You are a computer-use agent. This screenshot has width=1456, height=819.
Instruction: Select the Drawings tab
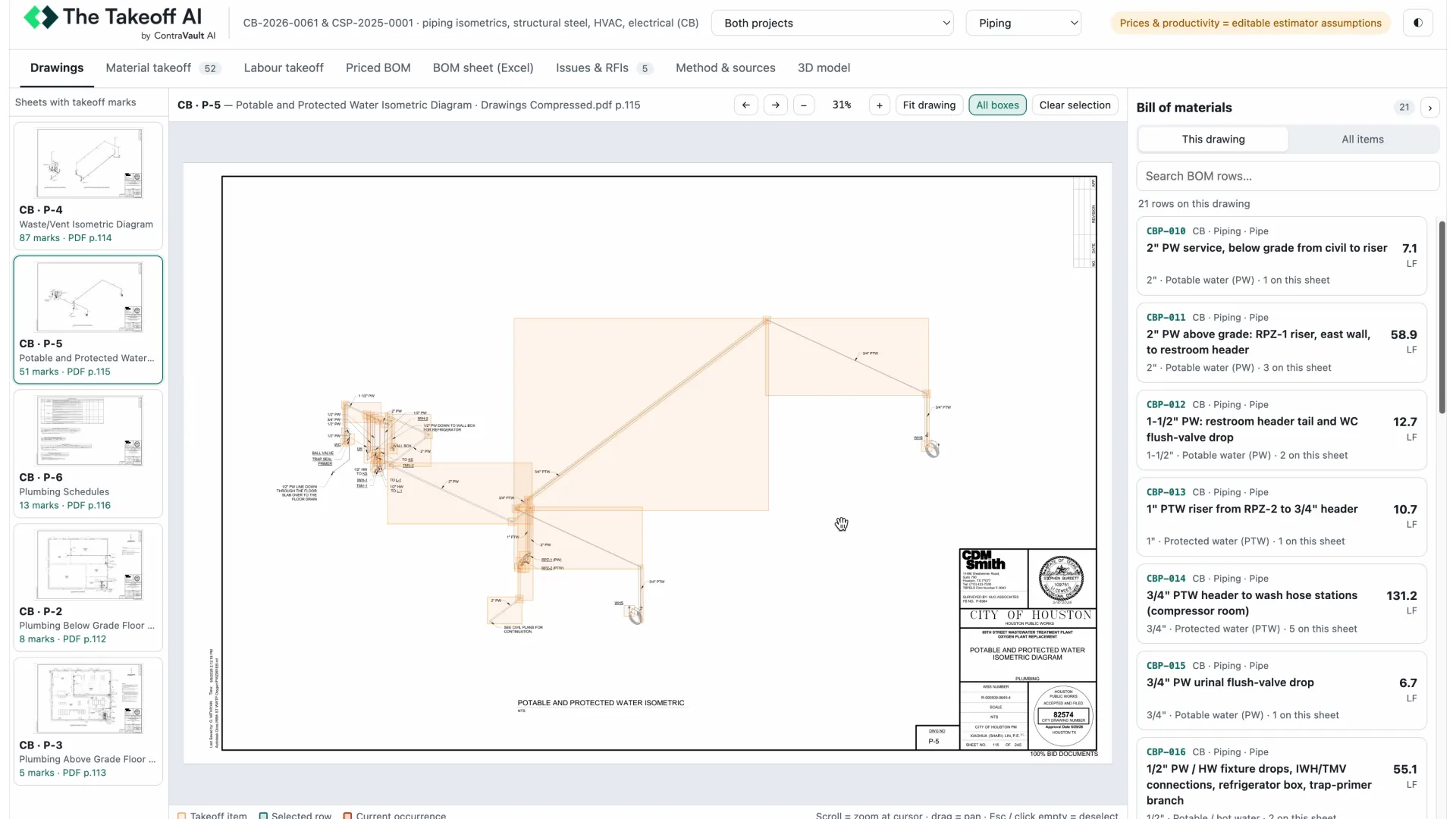57,67
